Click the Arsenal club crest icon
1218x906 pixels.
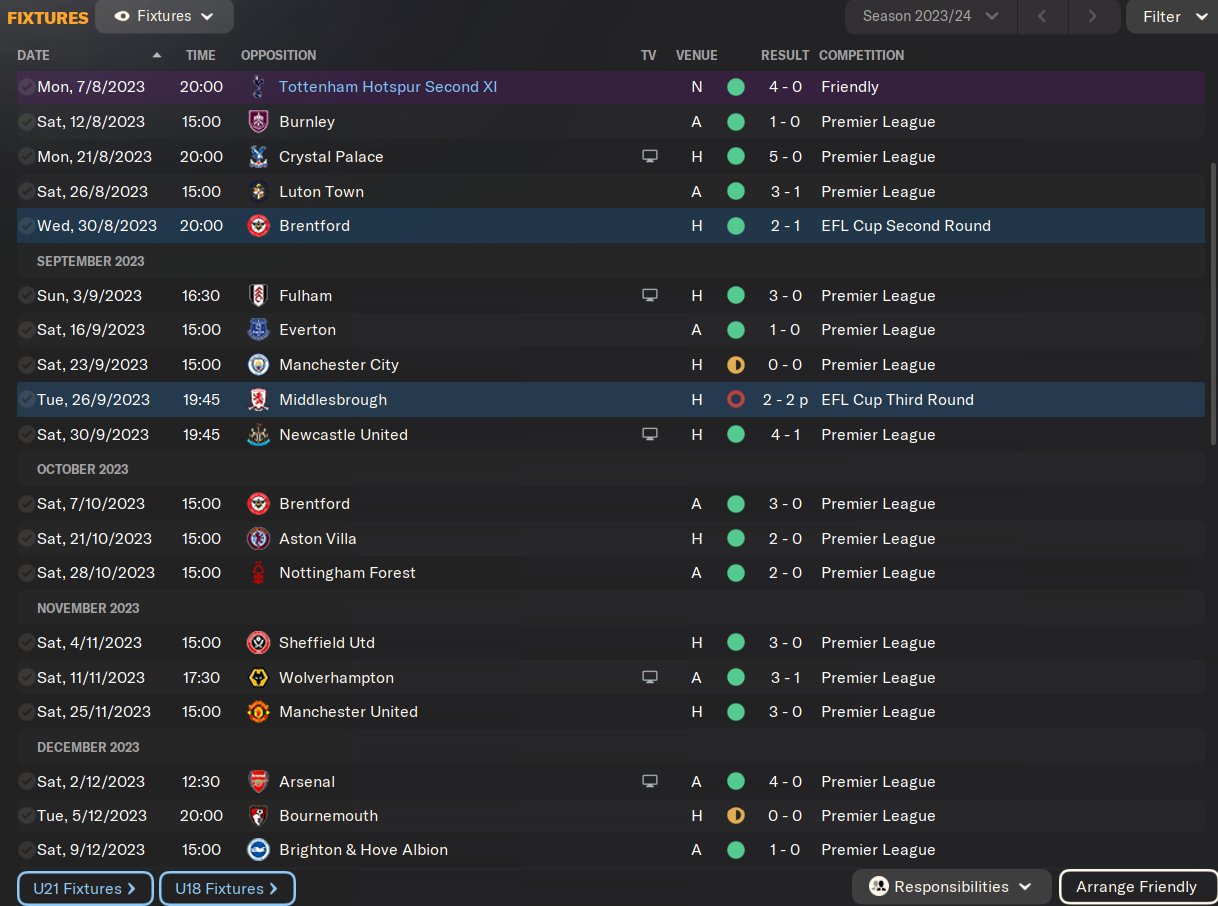[258, 782]
